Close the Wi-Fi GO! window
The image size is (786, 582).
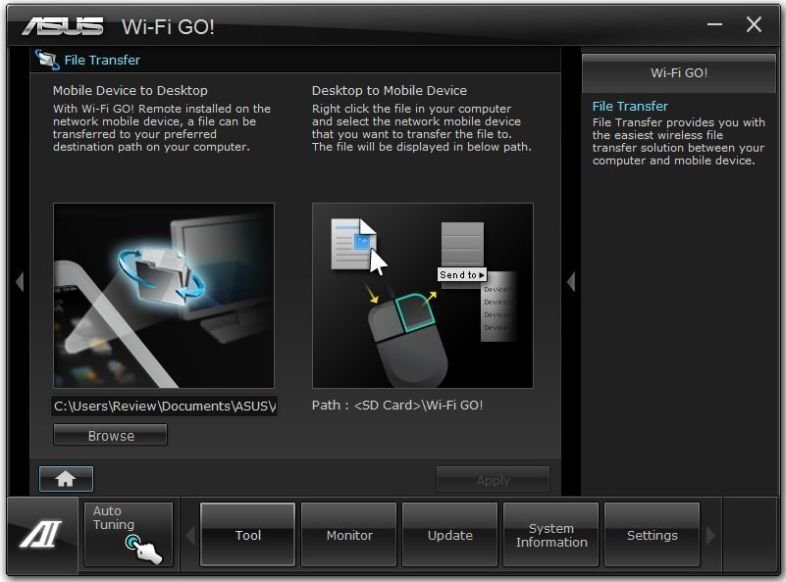753,24
